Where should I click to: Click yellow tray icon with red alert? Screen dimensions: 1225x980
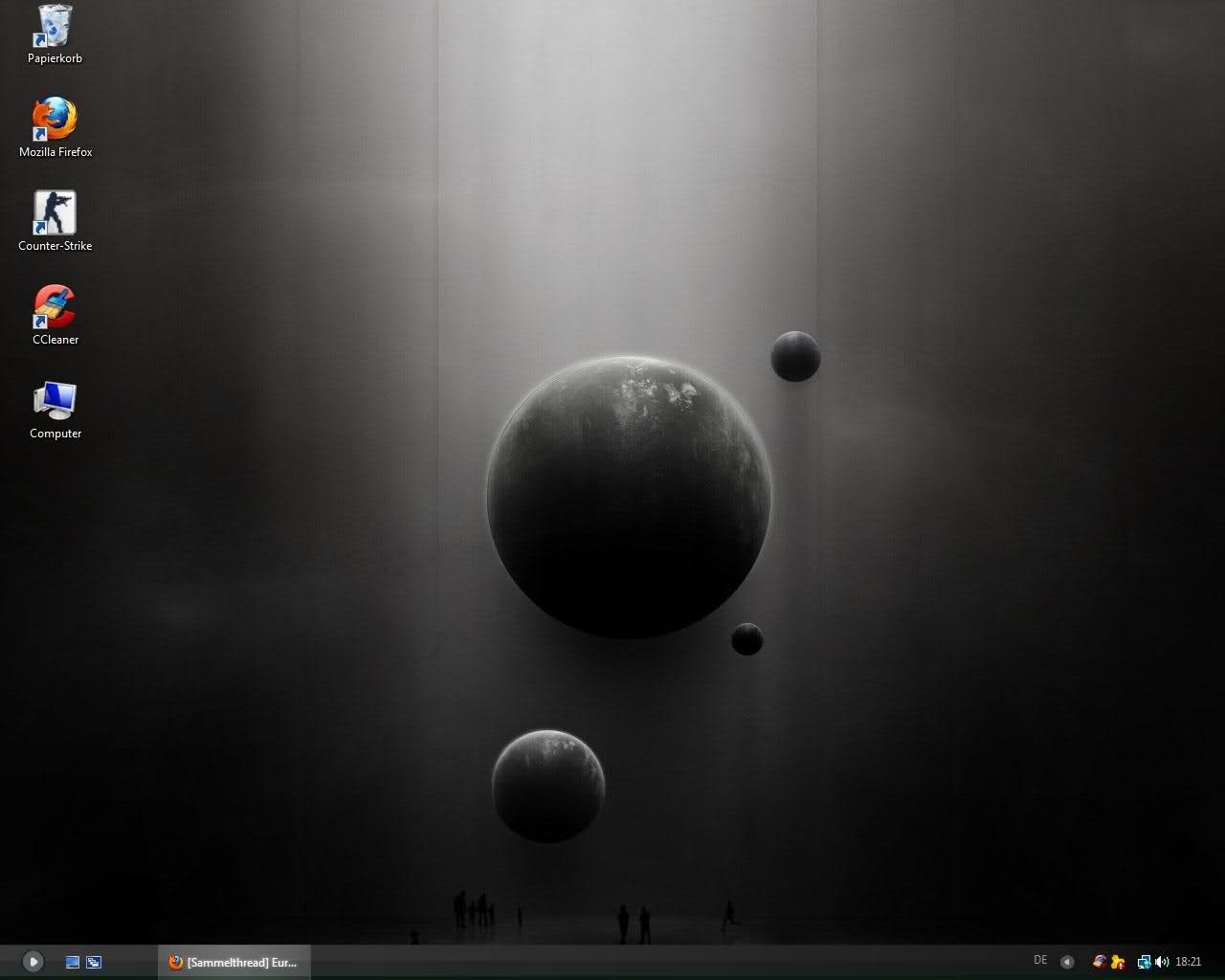[x=1117, y=962]
